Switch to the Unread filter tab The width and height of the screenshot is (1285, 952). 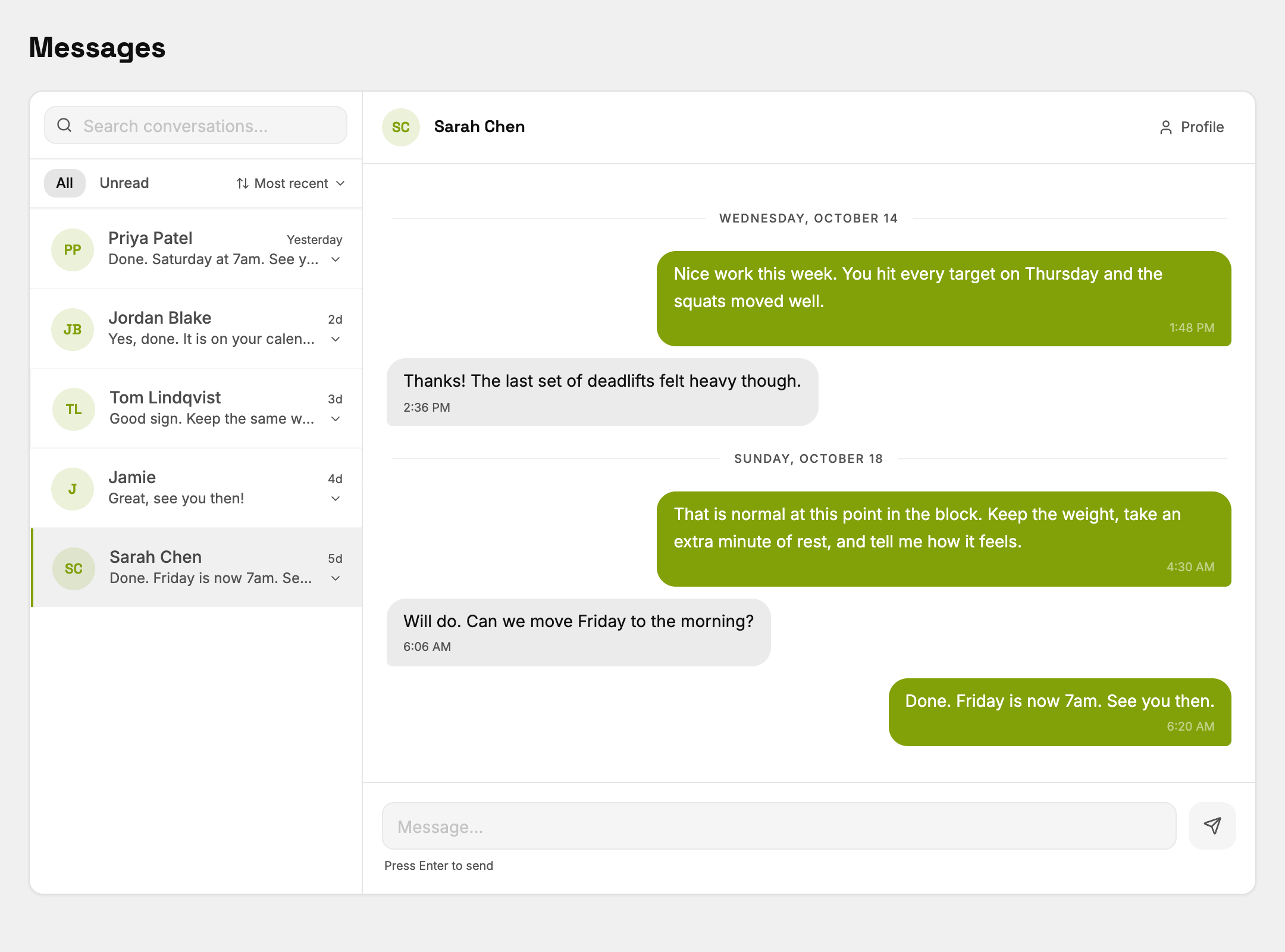(124, 183)
